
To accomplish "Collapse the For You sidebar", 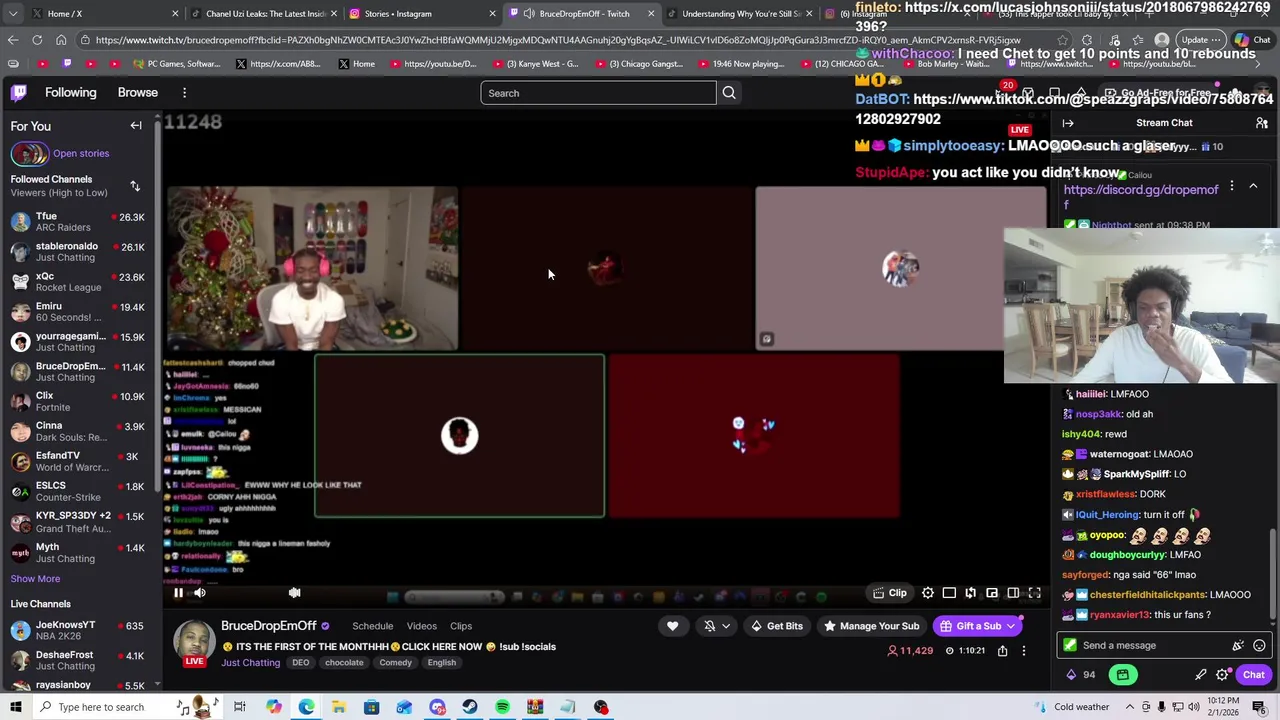I will 136,126.
